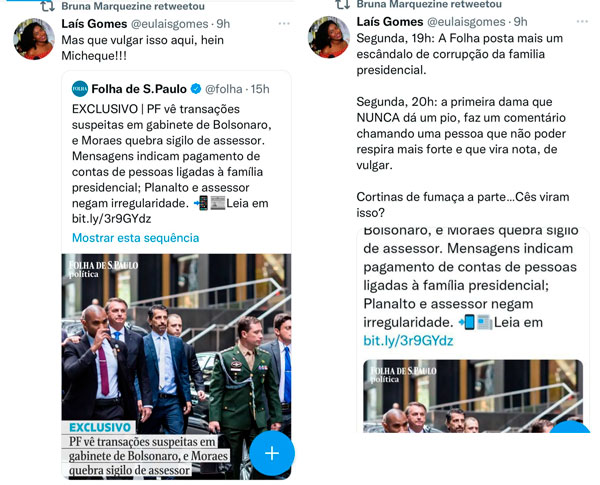Screen dimensions: 600x485
Task: Open the Folha política photo in left tweet
Action: (x=176, y=366)
